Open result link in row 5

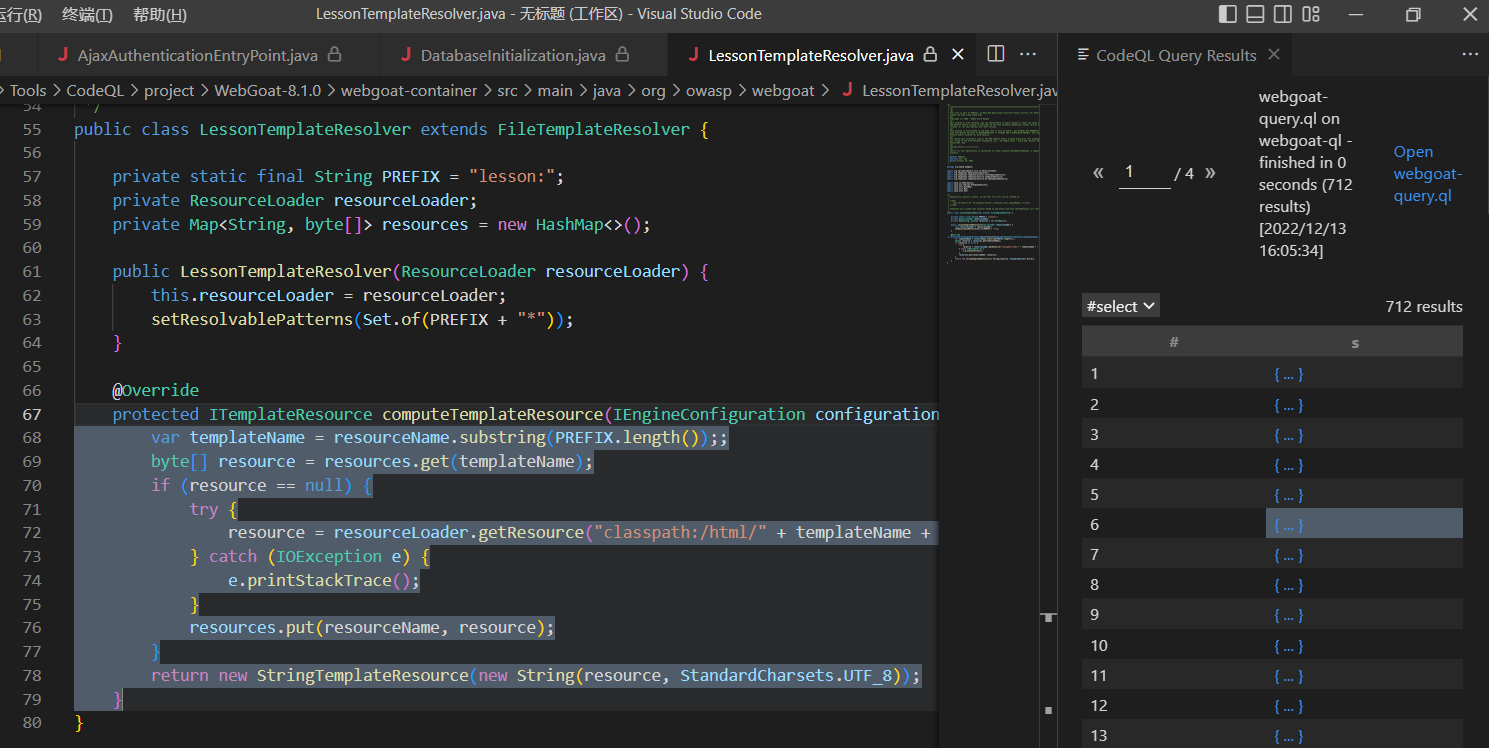(1288, 494)
